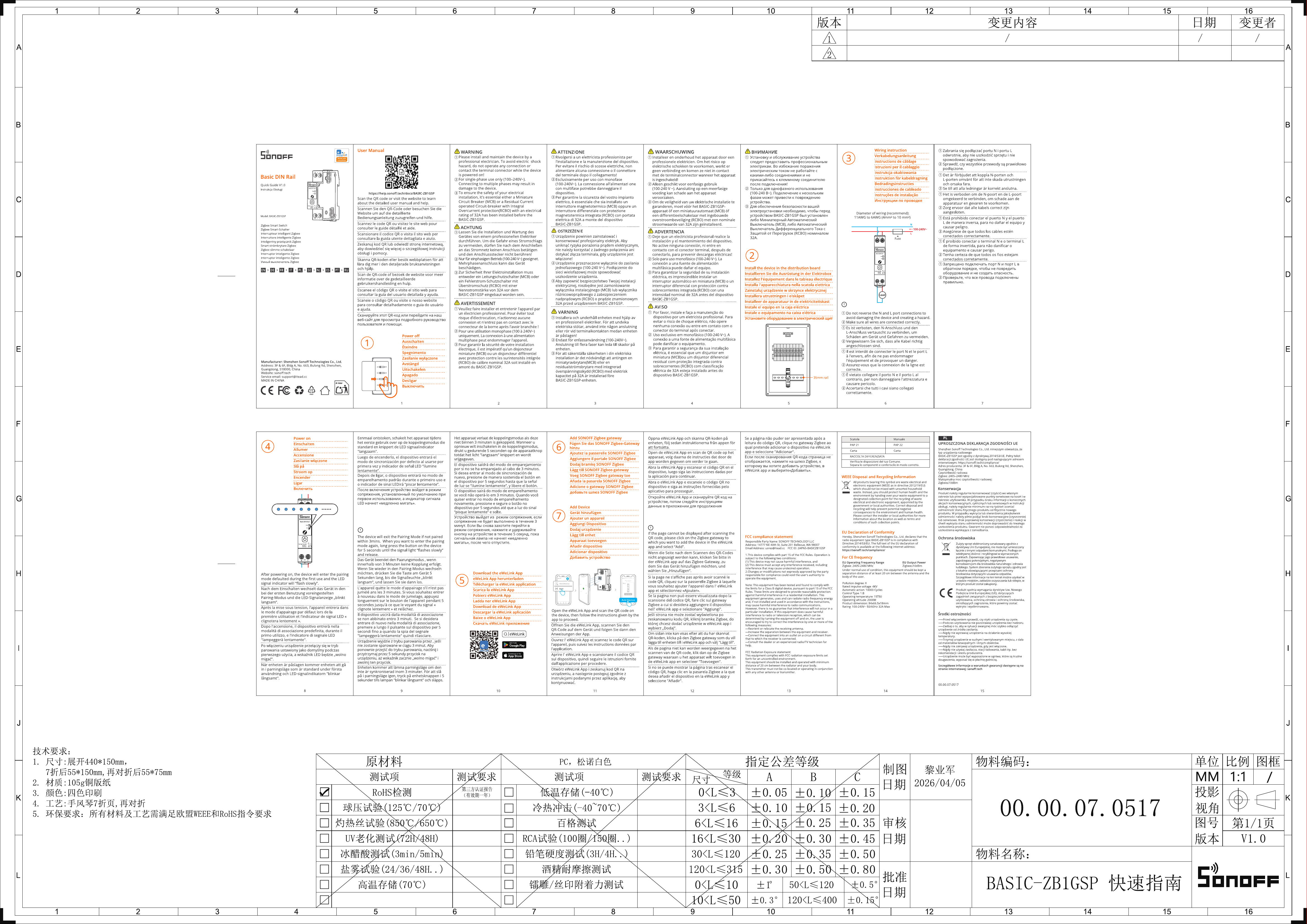Click the 'EU Declaration of Conformity' heading
1307x924 pixels.
click(868, 533)
